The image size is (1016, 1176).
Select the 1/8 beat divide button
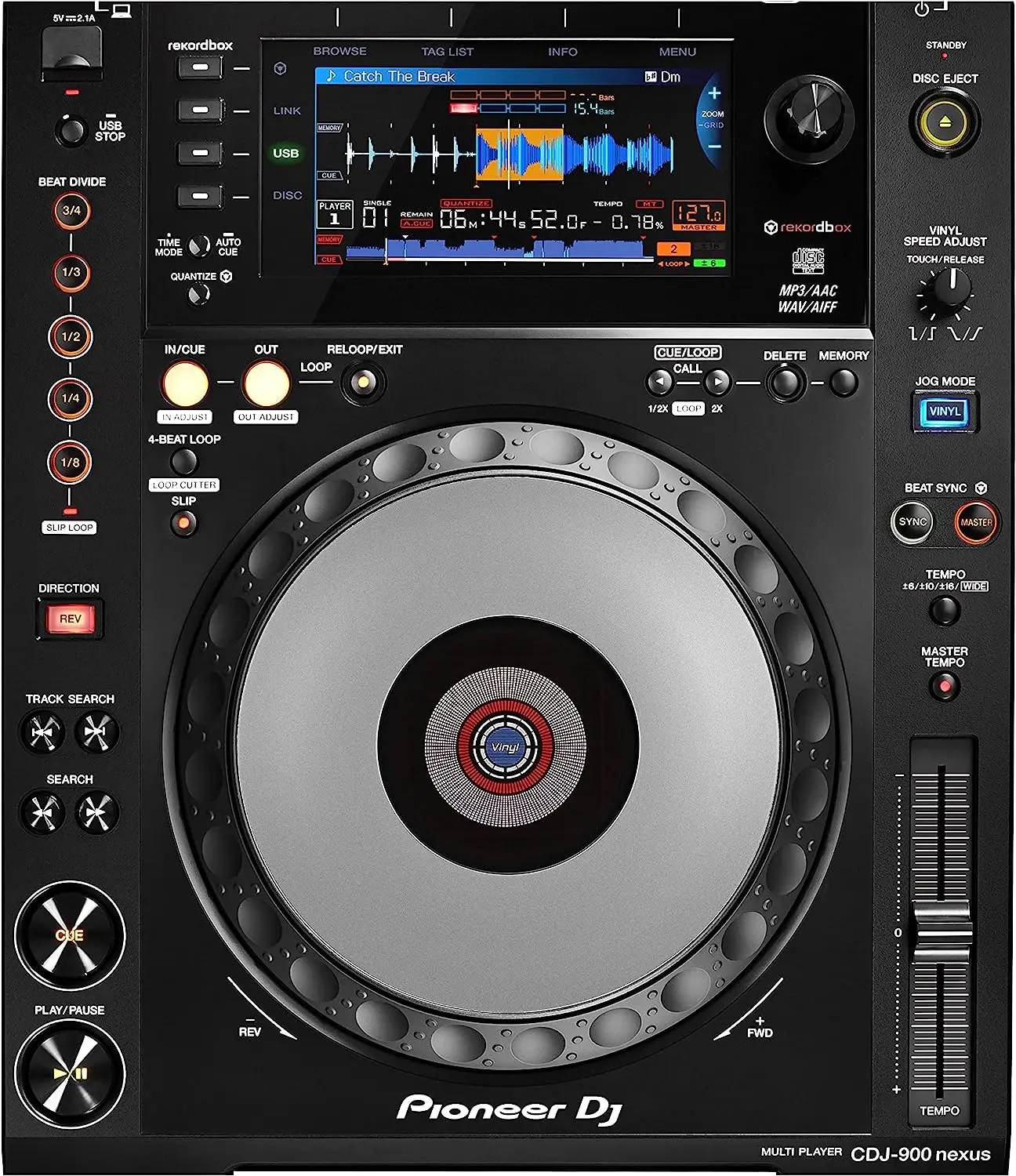(x=71, y=463)
